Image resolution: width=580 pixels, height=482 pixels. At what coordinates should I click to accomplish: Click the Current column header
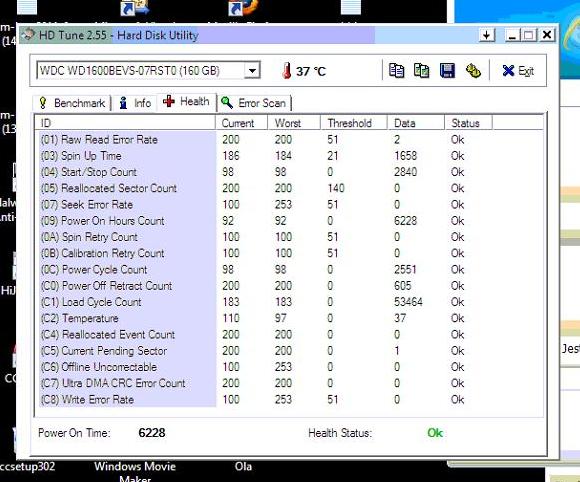pyautogui.click(x=241, y=123)
